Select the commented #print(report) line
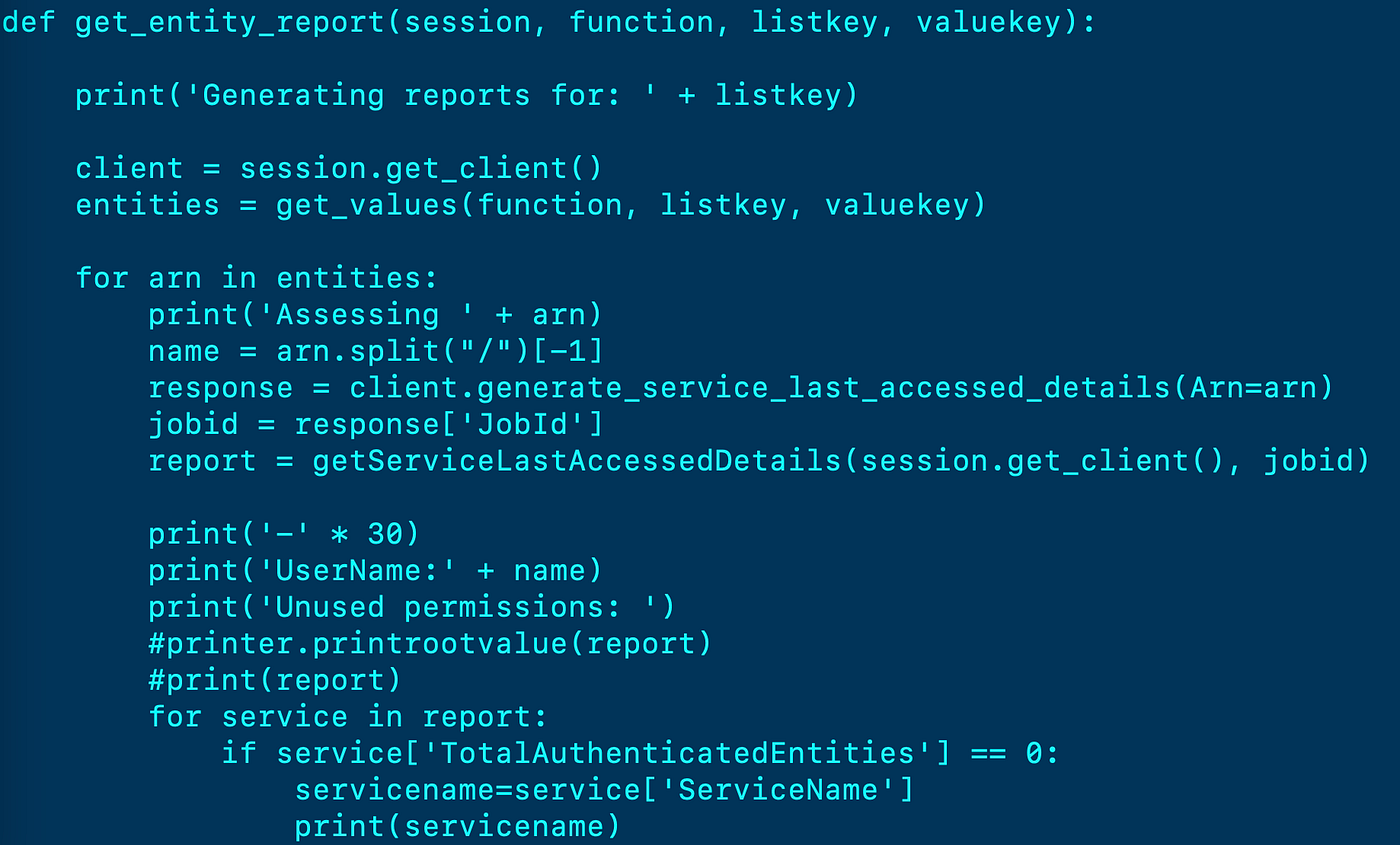The height and width of the screenshot is (845, 1400). point(275,679)
